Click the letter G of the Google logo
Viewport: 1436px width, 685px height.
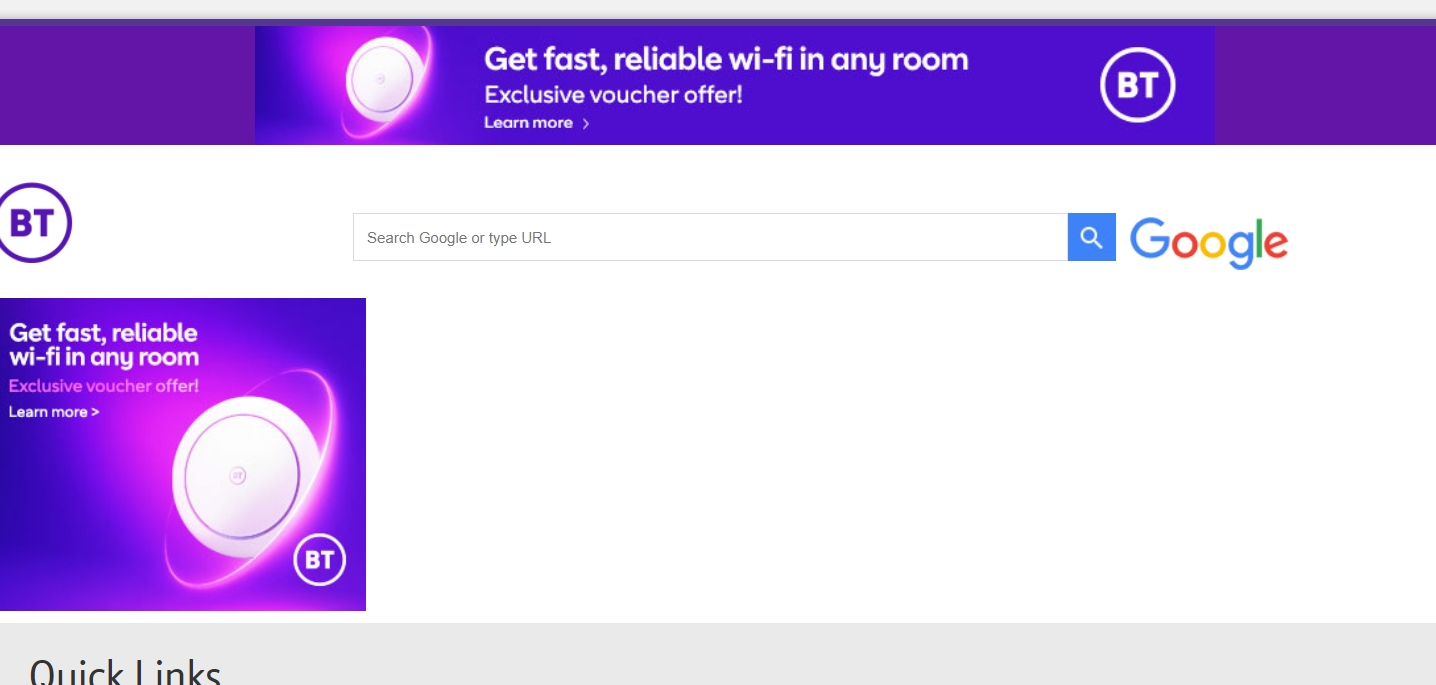point(1149,238)
